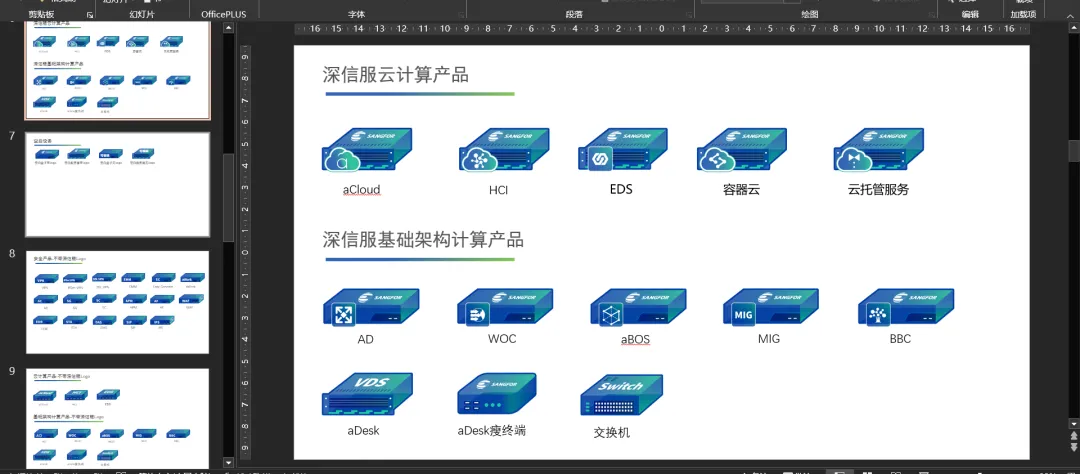Click the previous slide double-arrow button
Viewport: 1080px width, 474px height.
coord(1074,437)
